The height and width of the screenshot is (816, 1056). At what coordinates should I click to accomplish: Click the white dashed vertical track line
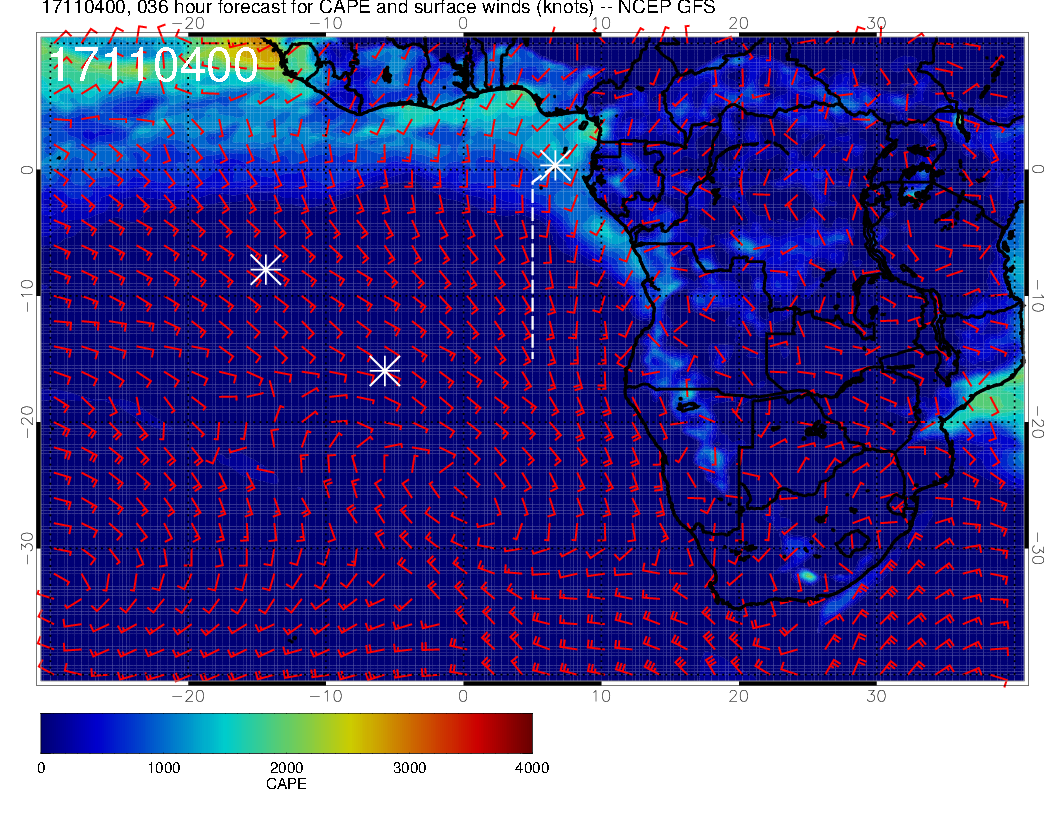532,270
